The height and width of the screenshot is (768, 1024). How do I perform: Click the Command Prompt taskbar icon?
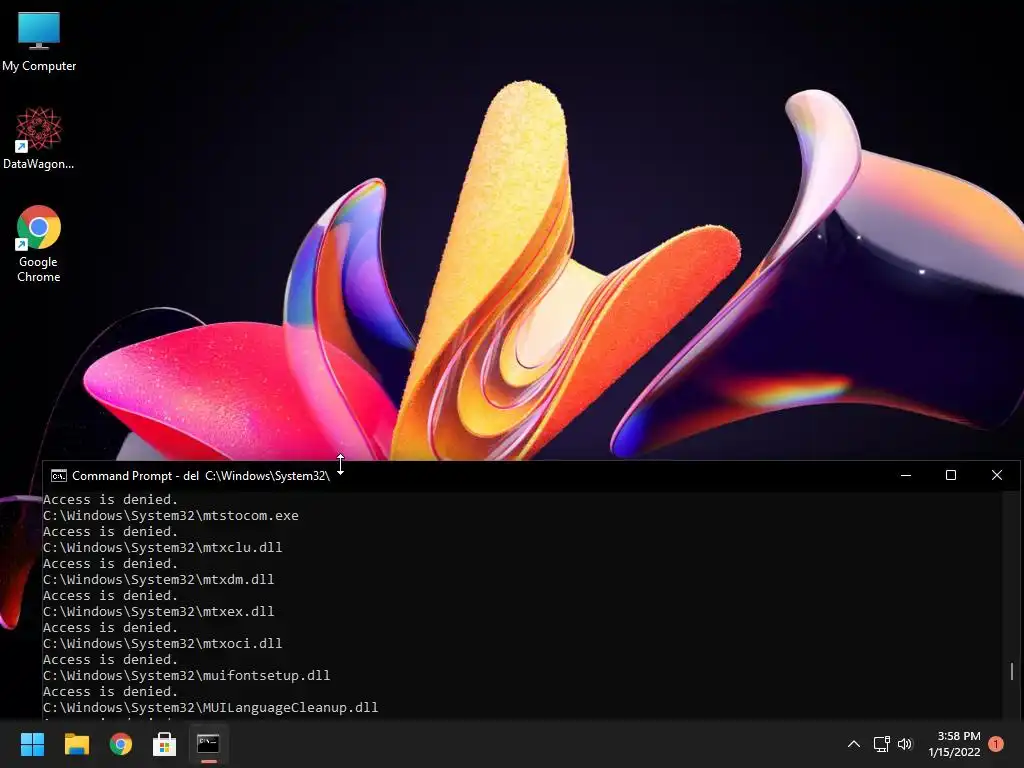coord(208,744)
